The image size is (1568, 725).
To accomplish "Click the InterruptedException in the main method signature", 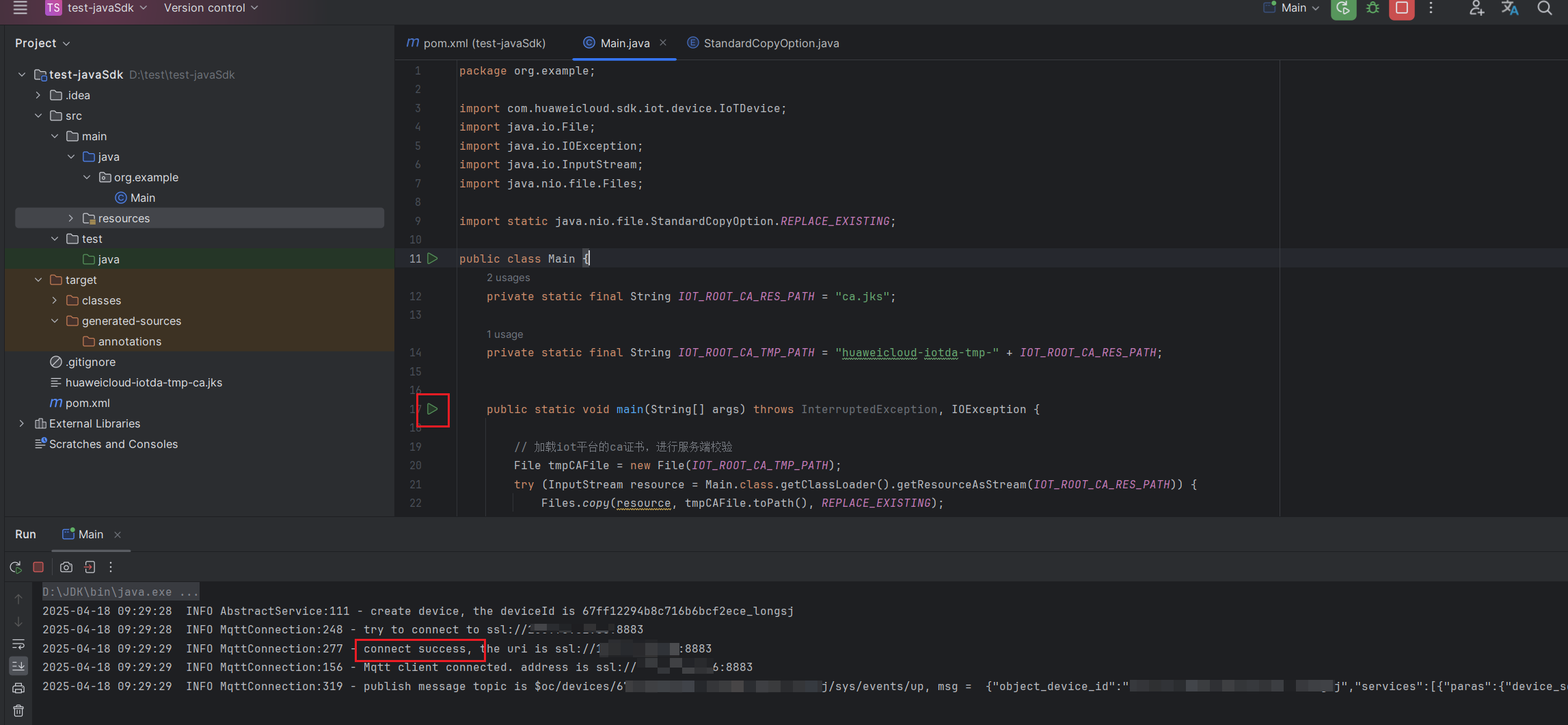I will (x=869, y=409).
